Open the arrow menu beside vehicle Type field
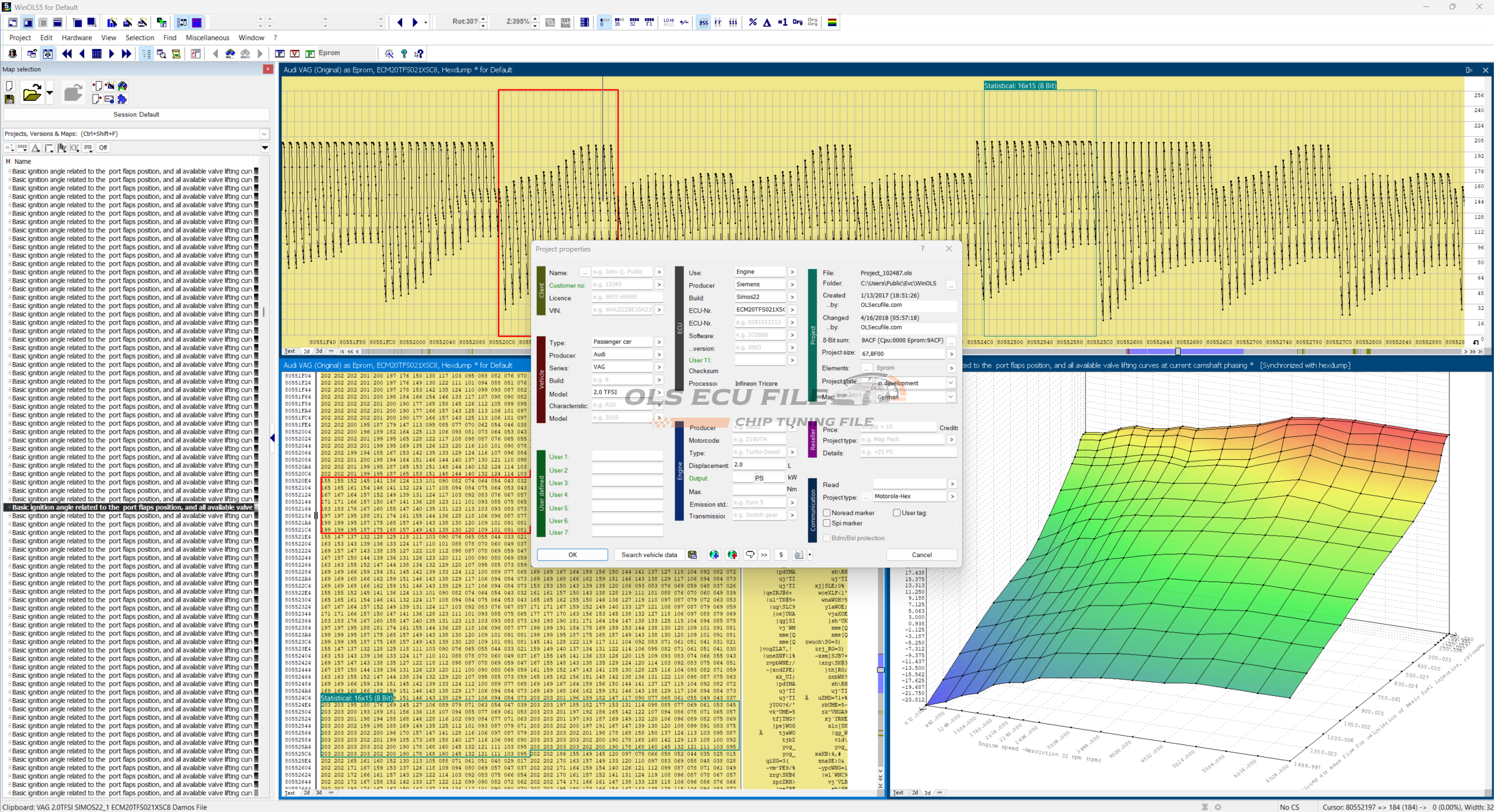This screenshot has width=1494, height=812. (x=659, y=342)
